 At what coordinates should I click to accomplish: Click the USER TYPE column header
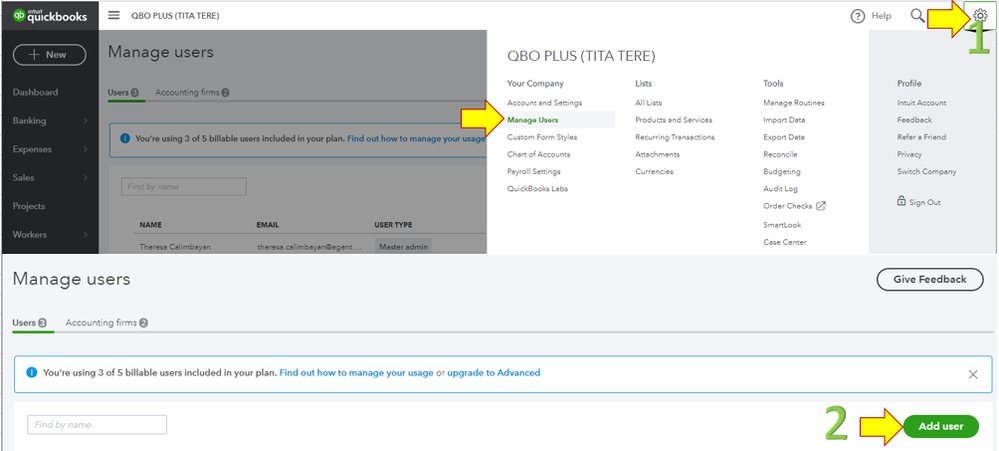[x=393, y=225]
